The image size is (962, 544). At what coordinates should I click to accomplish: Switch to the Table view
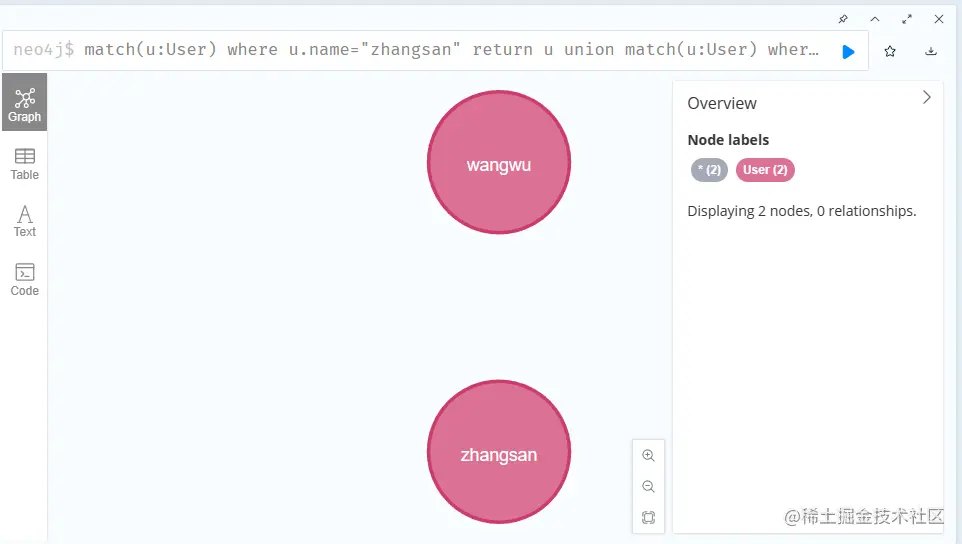point(24,163)
